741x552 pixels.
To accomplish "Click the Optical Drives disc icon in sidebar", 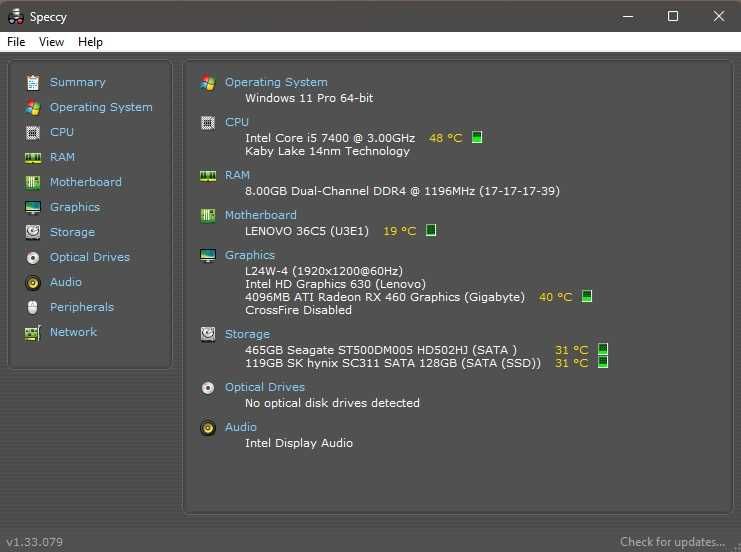I will (33, 258).
